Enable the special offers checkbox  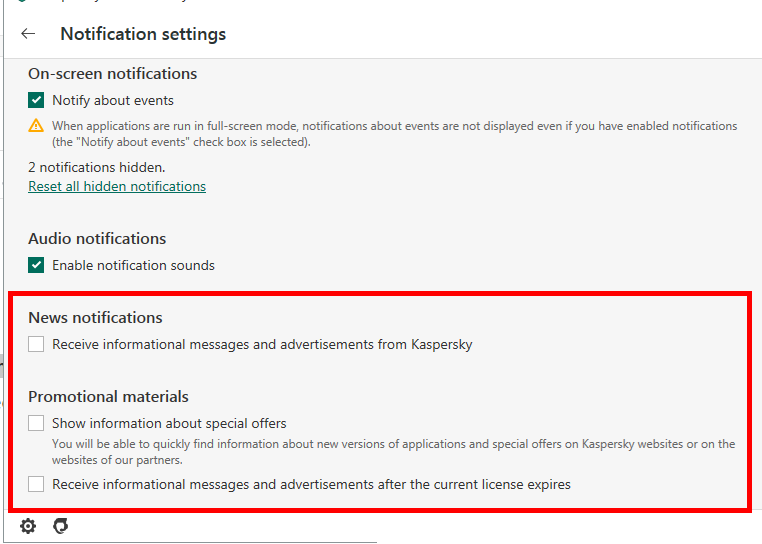36,423
